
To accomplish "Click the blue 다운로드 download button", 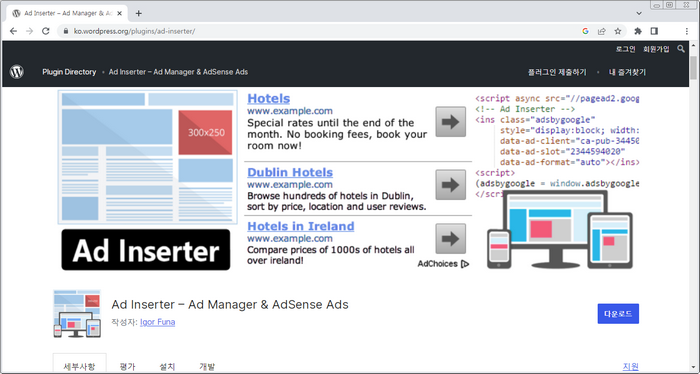I will tap(618, 314).
